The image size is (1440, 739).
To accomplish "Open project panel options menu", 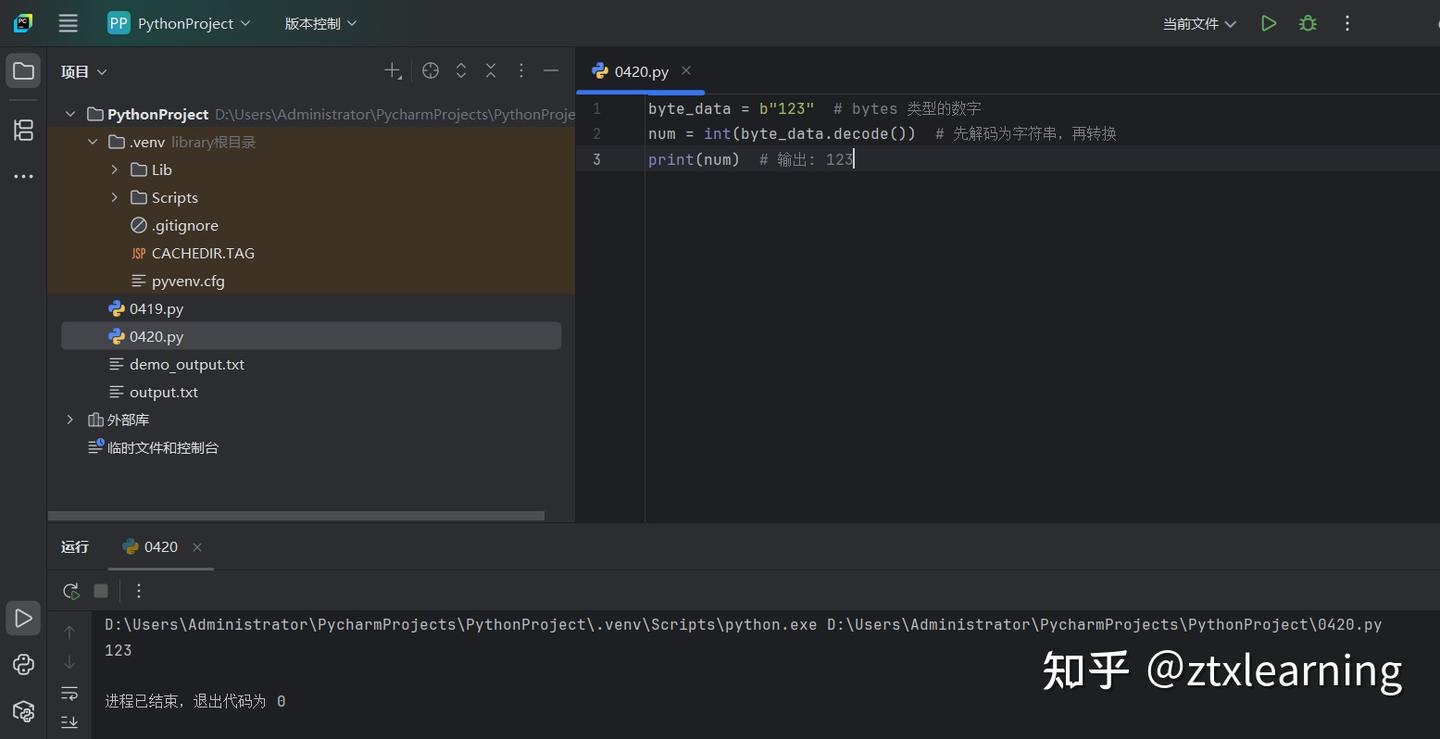I will click(521, 71).
